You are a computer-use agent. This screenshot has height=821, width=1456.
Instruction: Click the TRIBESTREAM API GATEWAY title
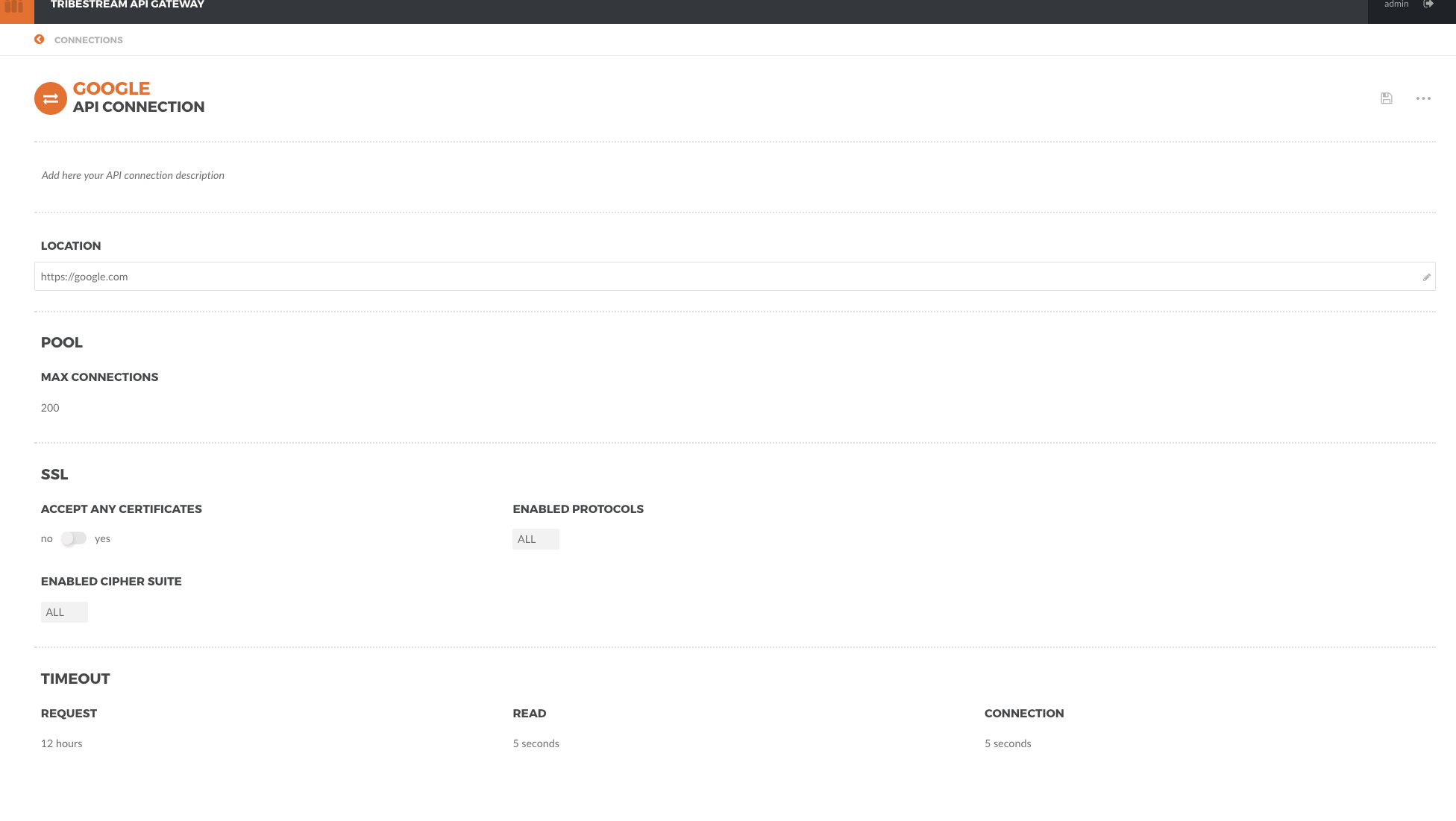[128, 4]
